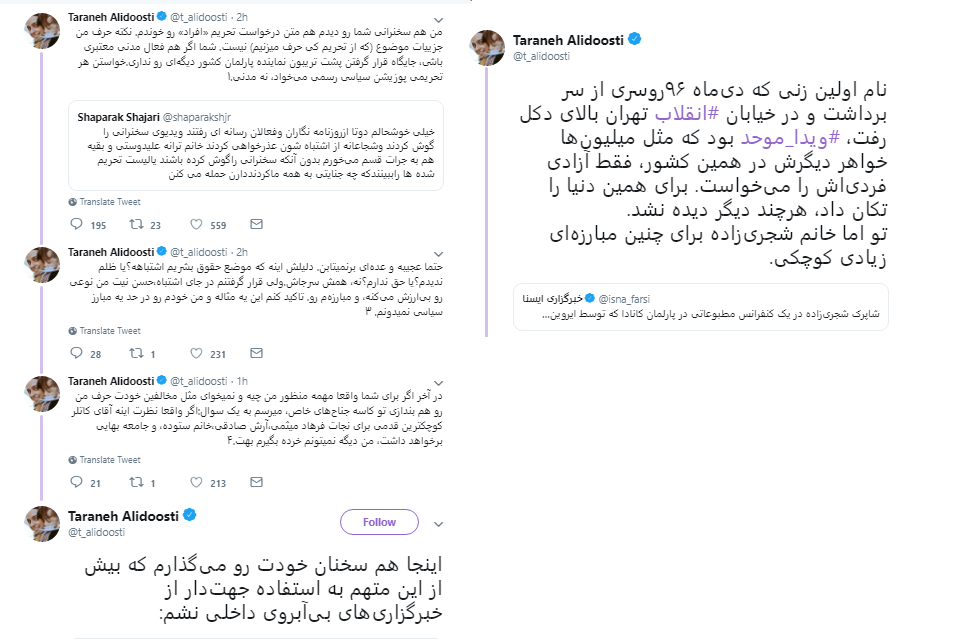Click the verified badge on the right tweet

pyautogui.click(x=634, y=40)
